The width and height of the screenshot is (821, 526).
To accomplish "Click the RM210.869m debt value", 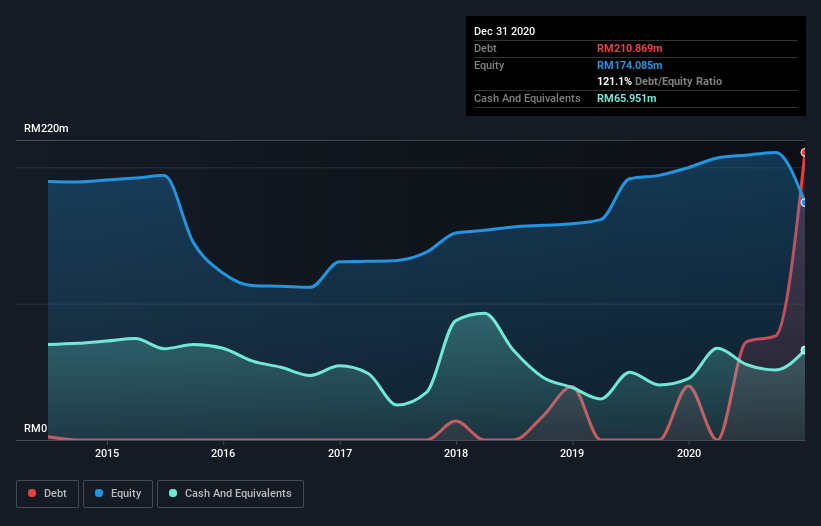I will click(x=629, y=48).
